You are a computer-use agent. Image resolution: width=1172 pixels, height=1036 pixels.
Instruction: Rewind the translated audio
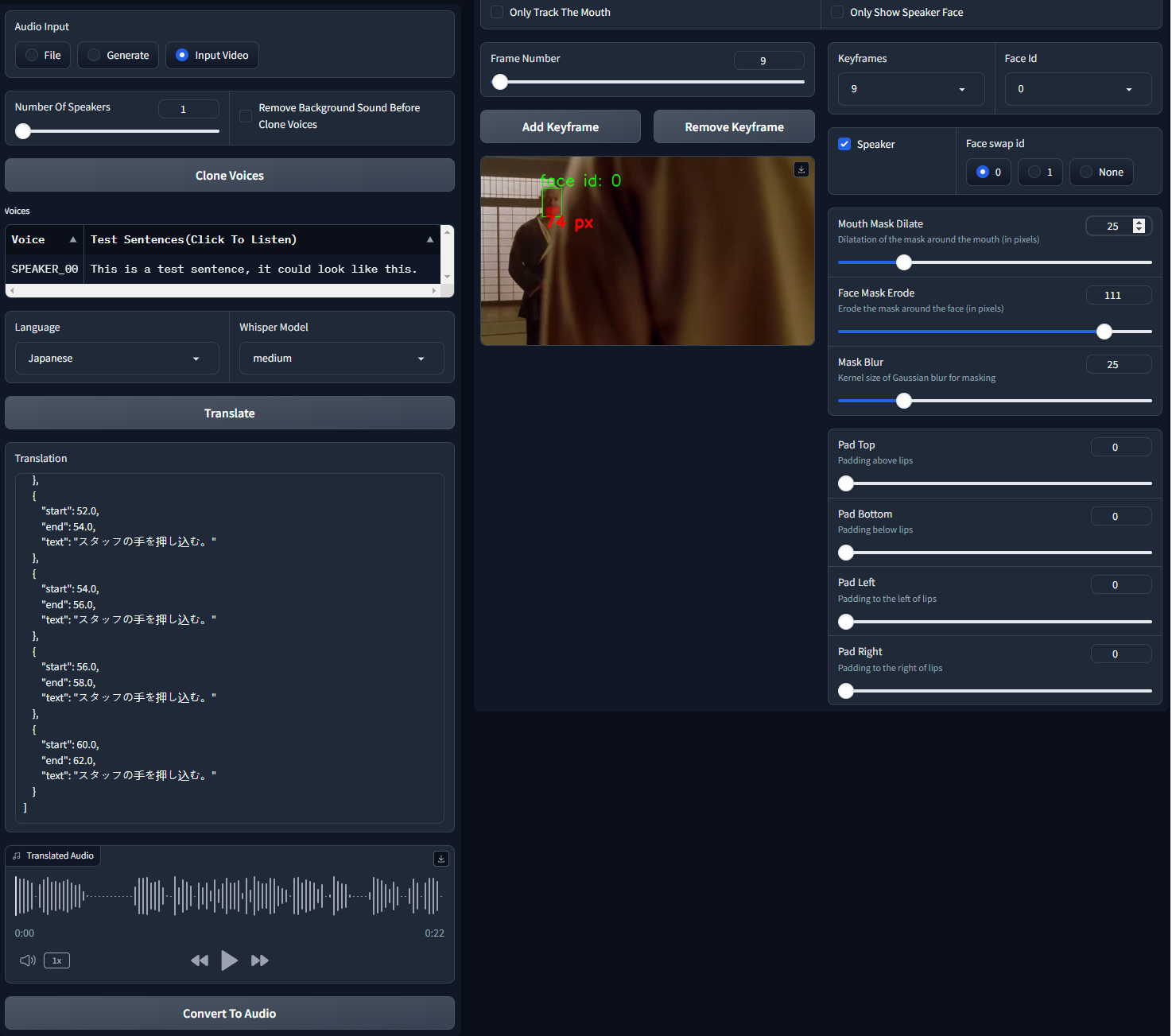pos(200,960)
